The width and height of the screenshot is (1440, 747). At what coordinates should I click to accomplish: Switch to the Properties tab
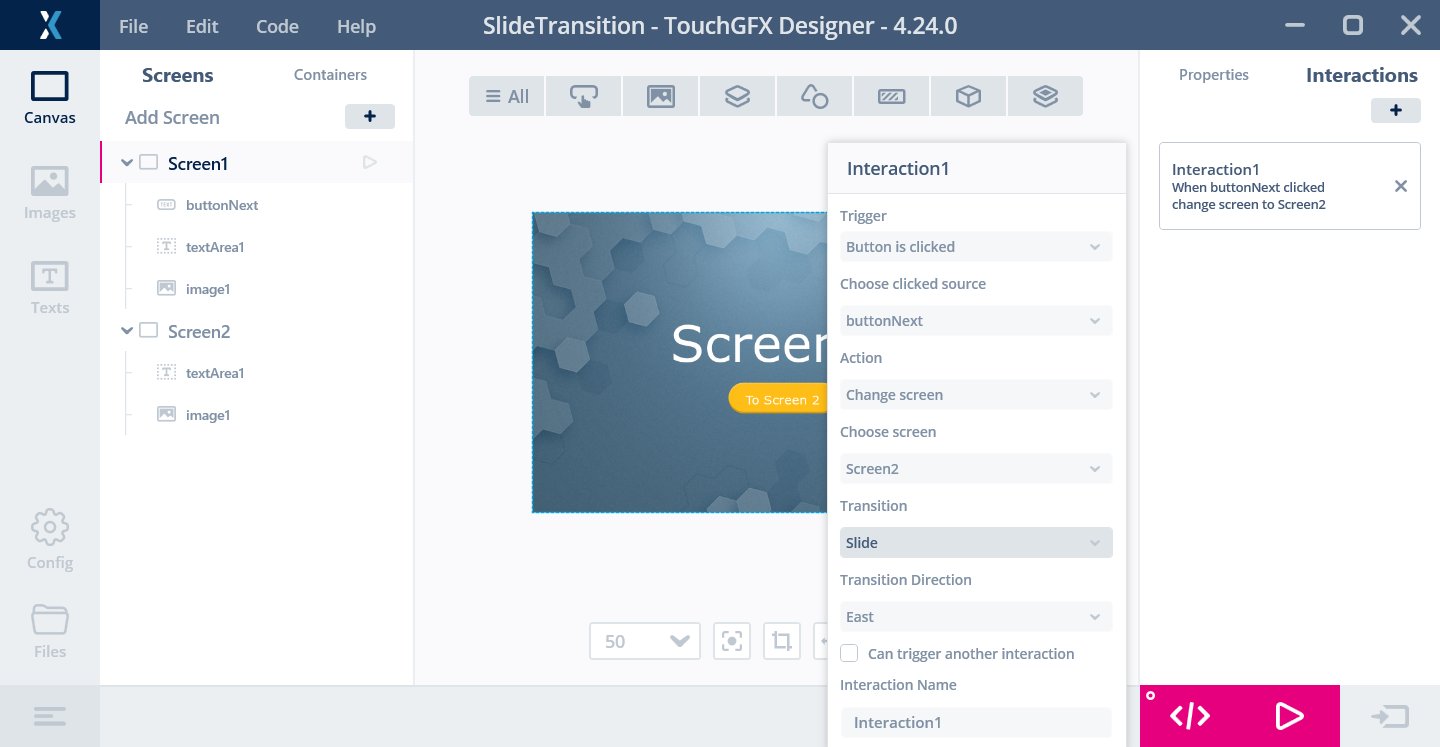coord(1213,75)
